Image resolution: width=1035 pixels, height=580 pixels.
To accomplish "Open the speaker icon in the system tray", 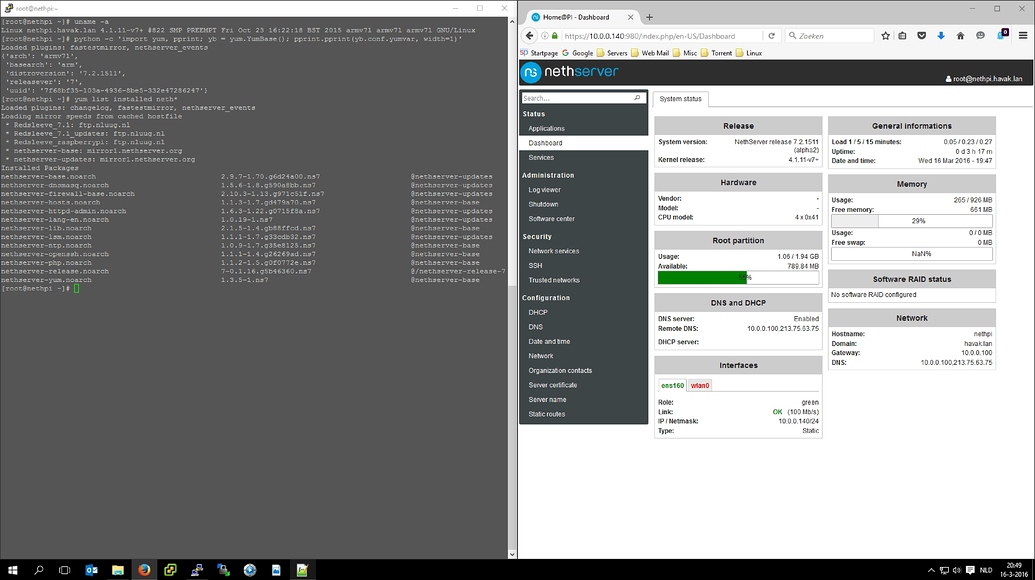I will point(957,570).
